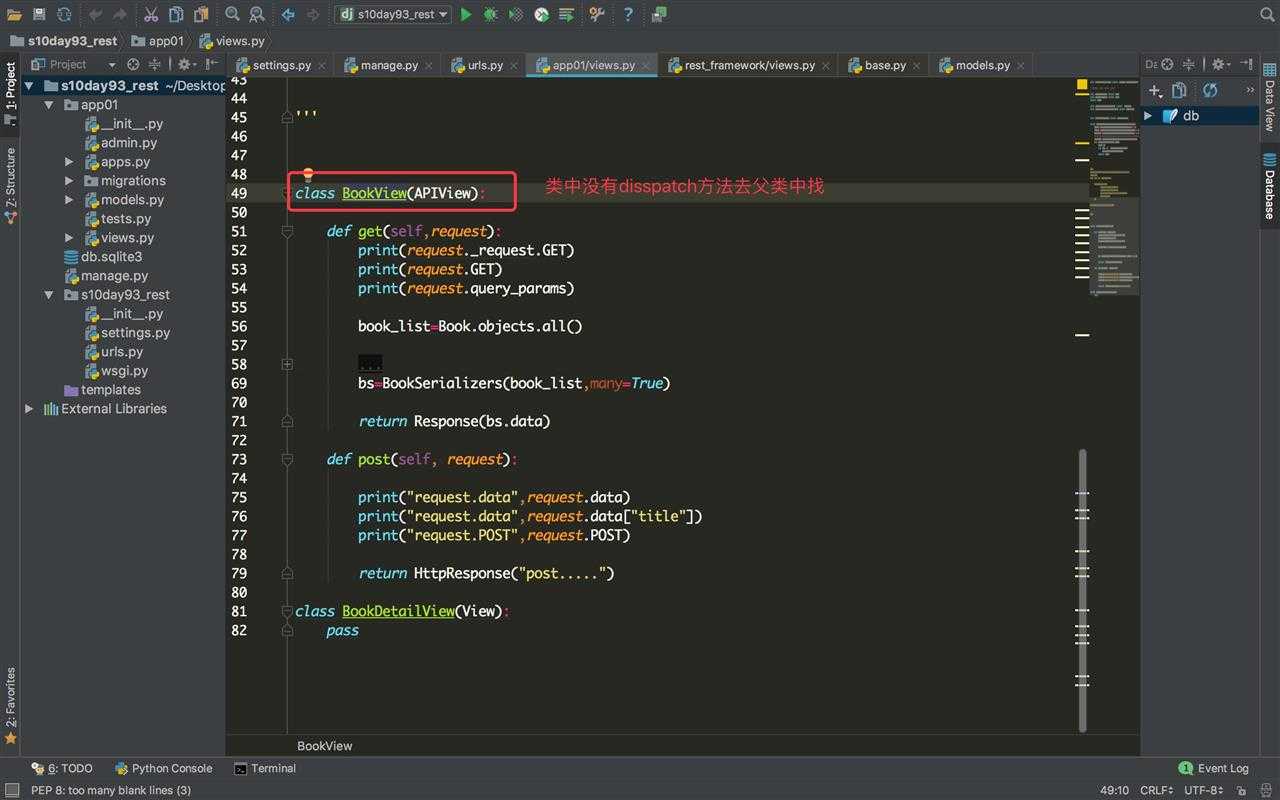Navigate Forward with the right arrow icon
Image resolution: width=1280 pixels, height=800 pixels.
313,14
